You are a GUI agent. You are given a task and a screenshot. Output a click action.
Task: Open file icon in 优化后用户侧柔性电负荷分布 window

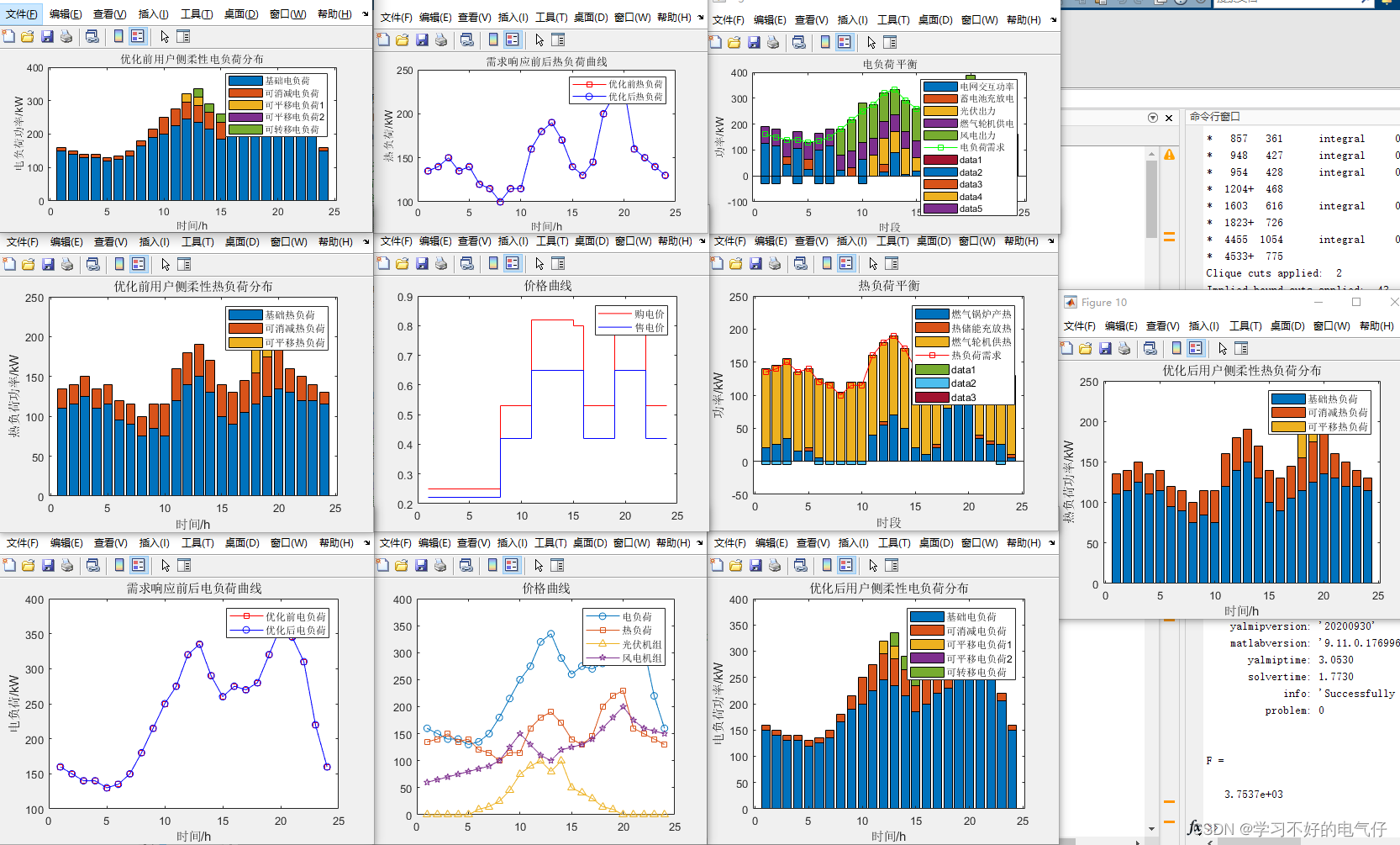coord(736,565)
